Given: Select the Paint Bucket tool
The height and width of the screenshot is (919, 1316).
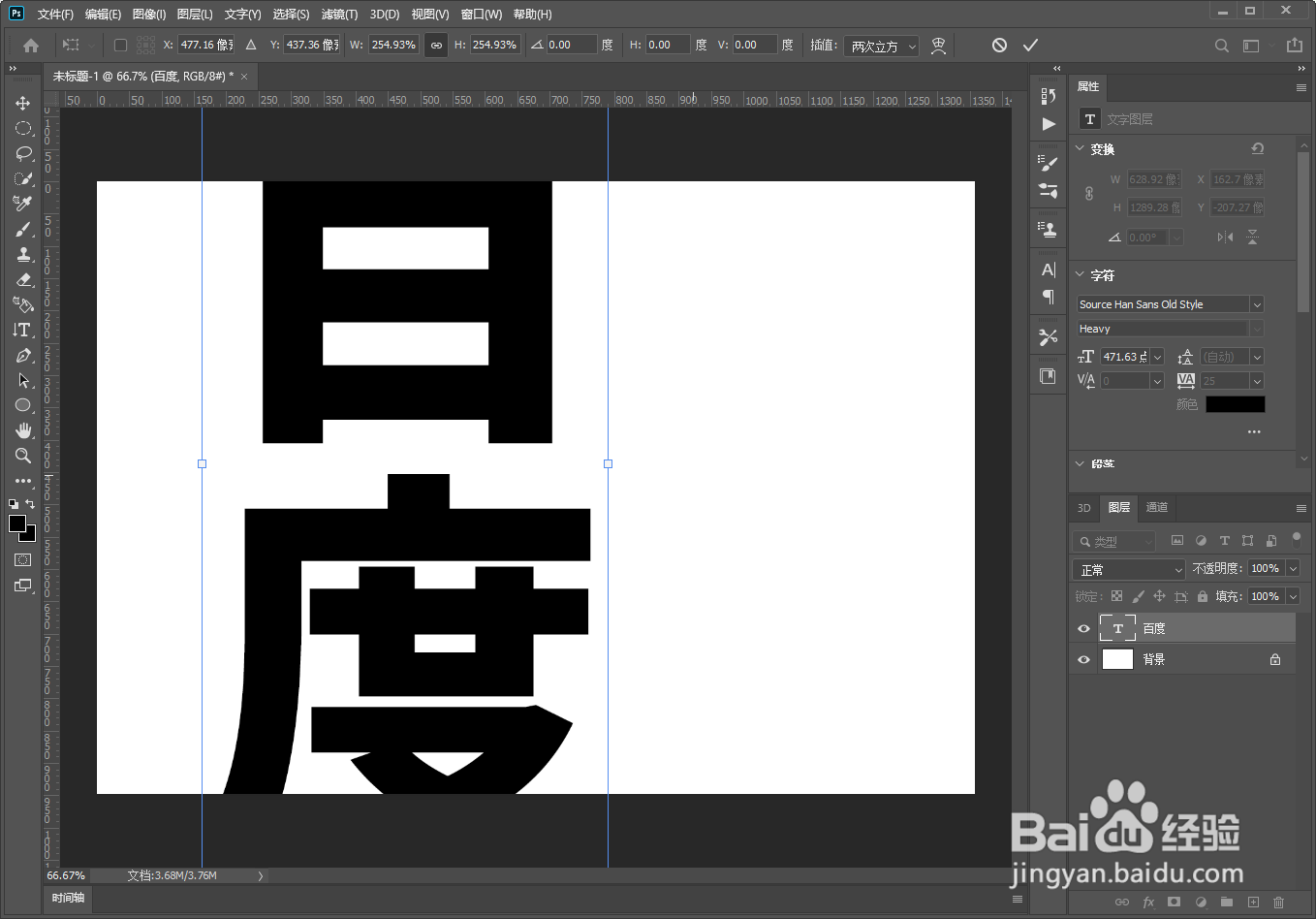Looking at the screenshot, I should click(x=23, y=304).
